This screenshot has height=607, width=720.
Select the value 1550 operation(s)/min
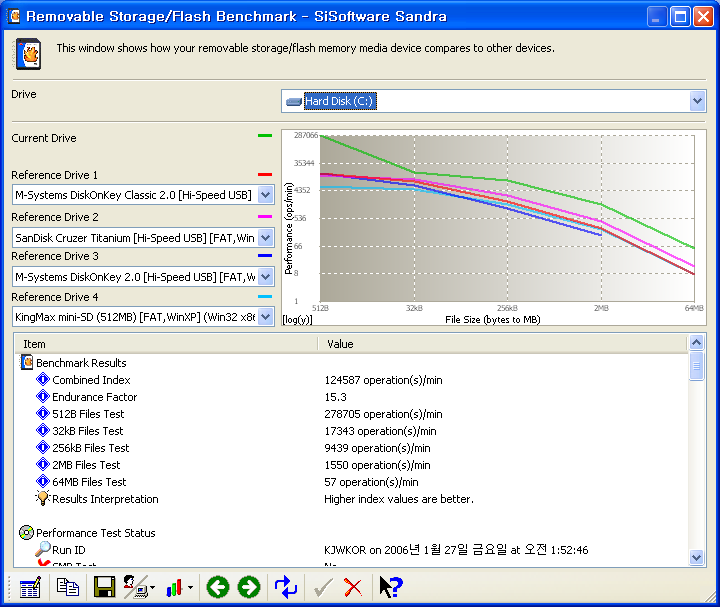click(377, 465)
